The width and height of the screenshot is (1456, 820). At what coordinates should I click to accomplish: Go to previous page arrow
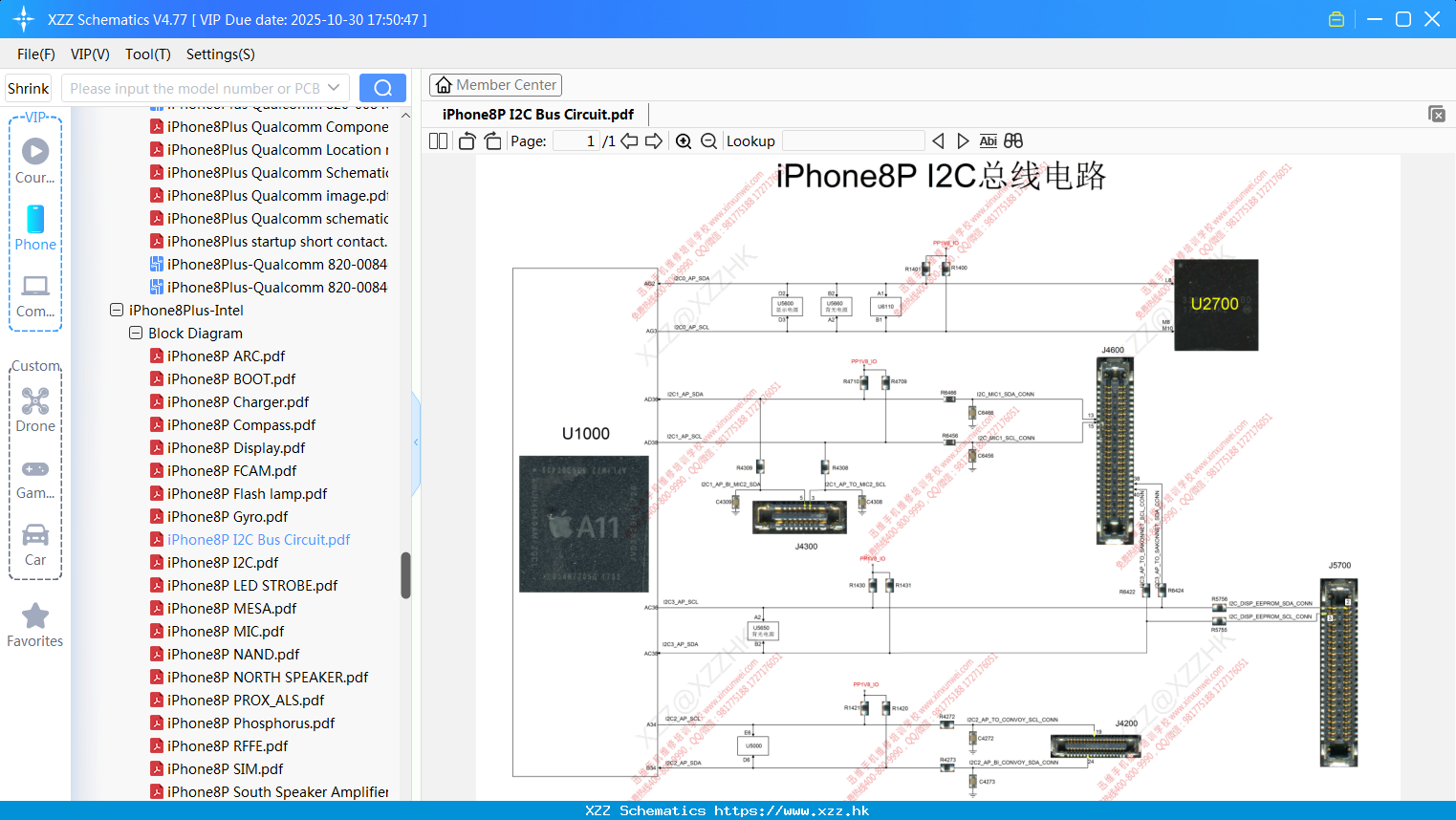click(629, 140)
